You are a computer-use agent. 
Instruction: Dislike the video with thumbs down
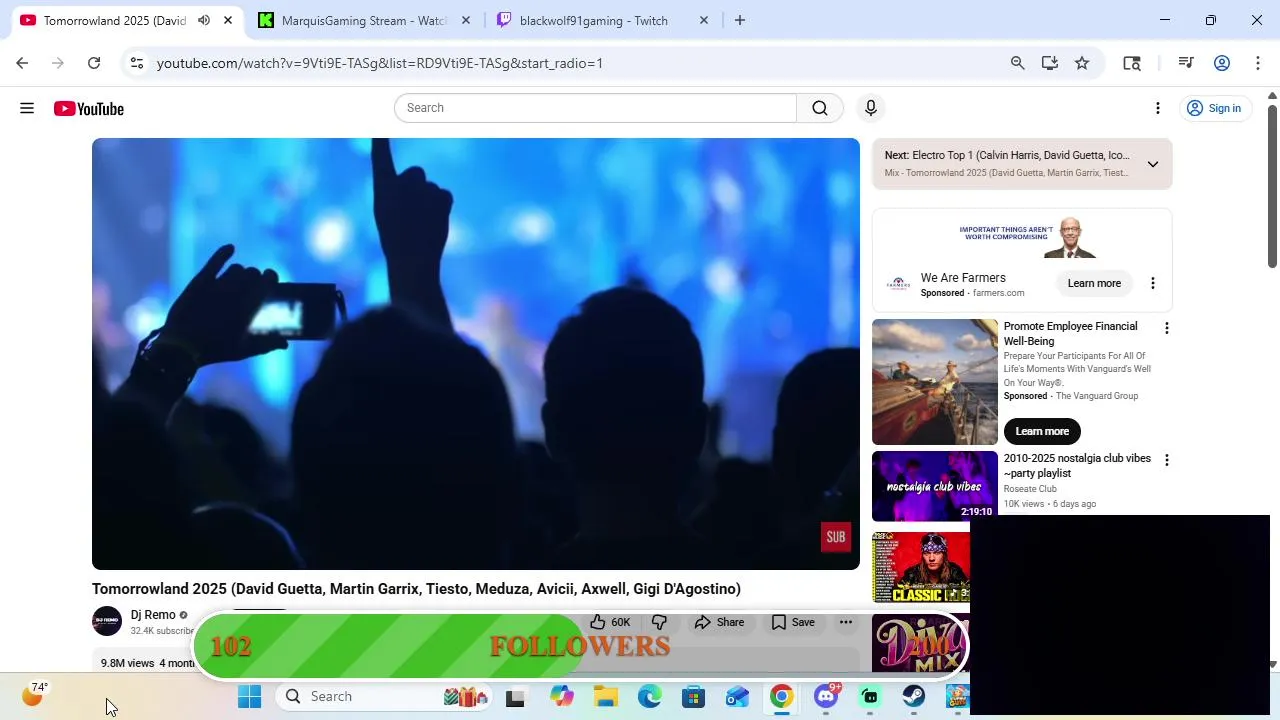tap(659, 622)
